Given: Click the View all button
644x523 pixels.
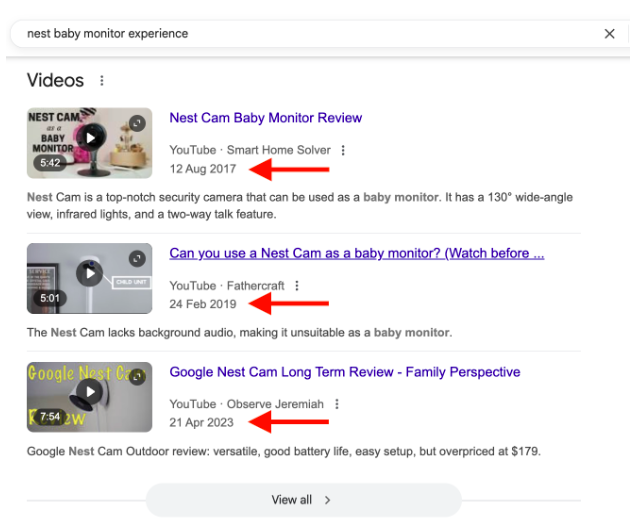Looking at the screenshot, I should point(303,500).
